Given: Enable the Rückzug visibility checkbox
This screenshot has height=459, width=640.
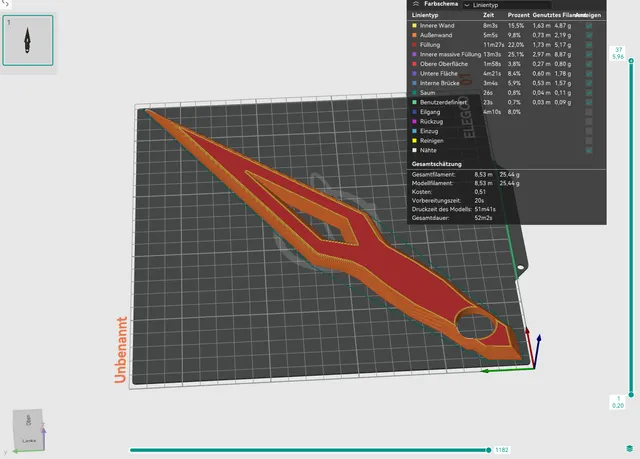Looking at the screenshot, I should click(x=589, y=121).
